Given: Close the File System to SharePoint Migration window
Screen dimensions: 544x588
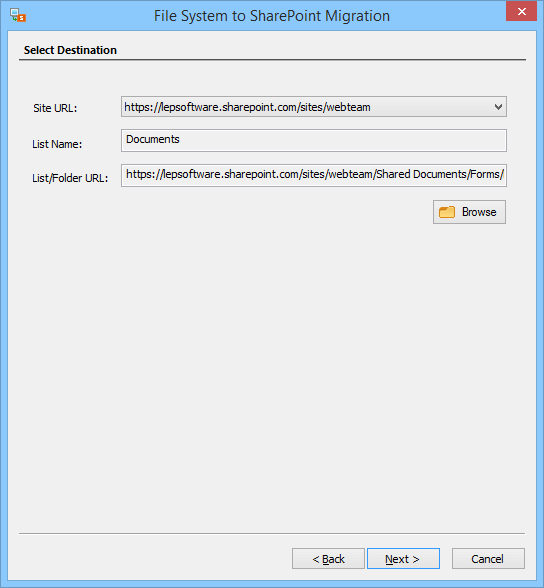Looking at the screenshot, I should pyautogui.click(x=521, y=12).
